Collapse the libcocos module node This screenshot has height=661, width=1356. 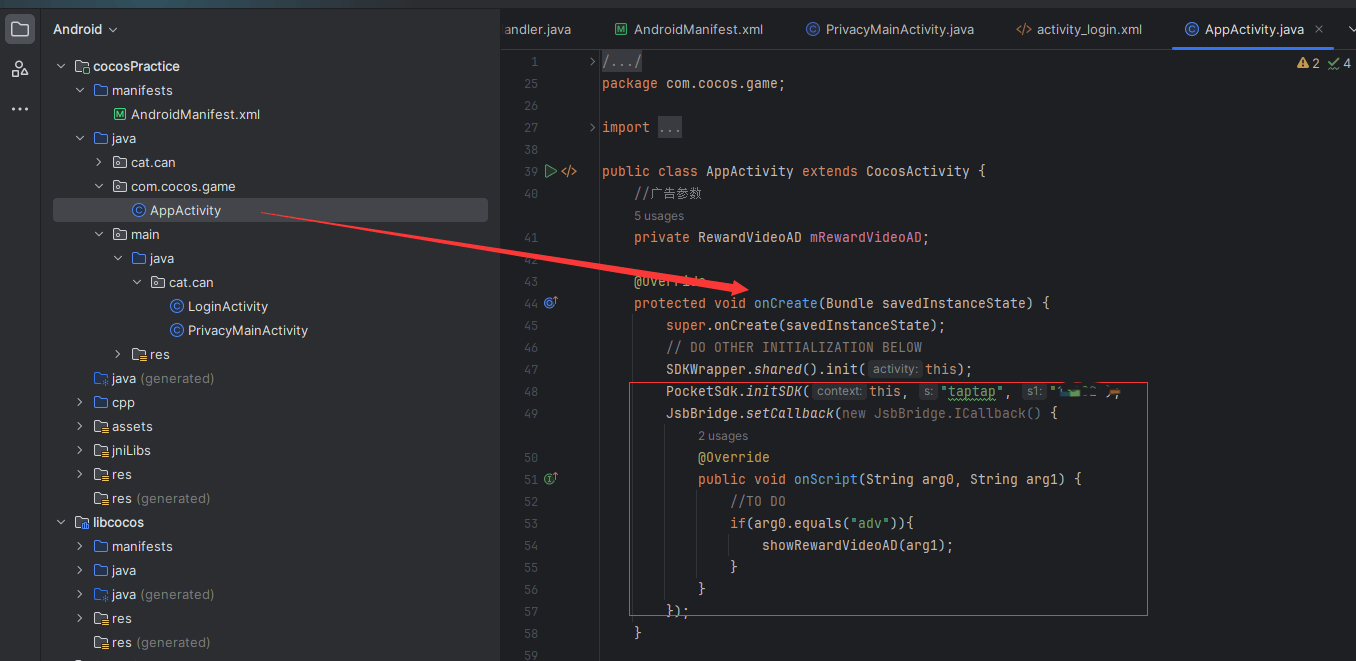60,522
